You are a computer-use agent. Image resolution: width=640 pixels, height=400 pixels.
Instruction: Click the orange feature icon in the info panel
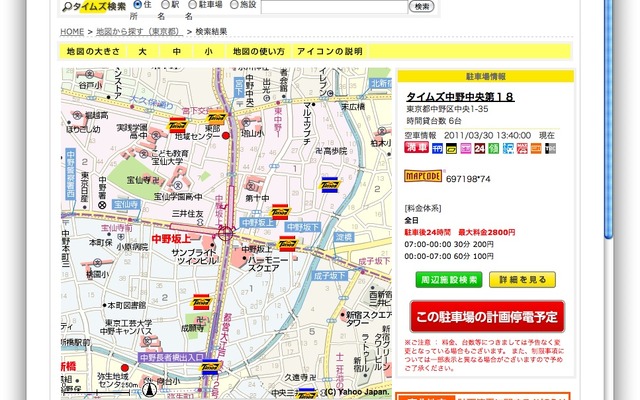click(536, 148)
